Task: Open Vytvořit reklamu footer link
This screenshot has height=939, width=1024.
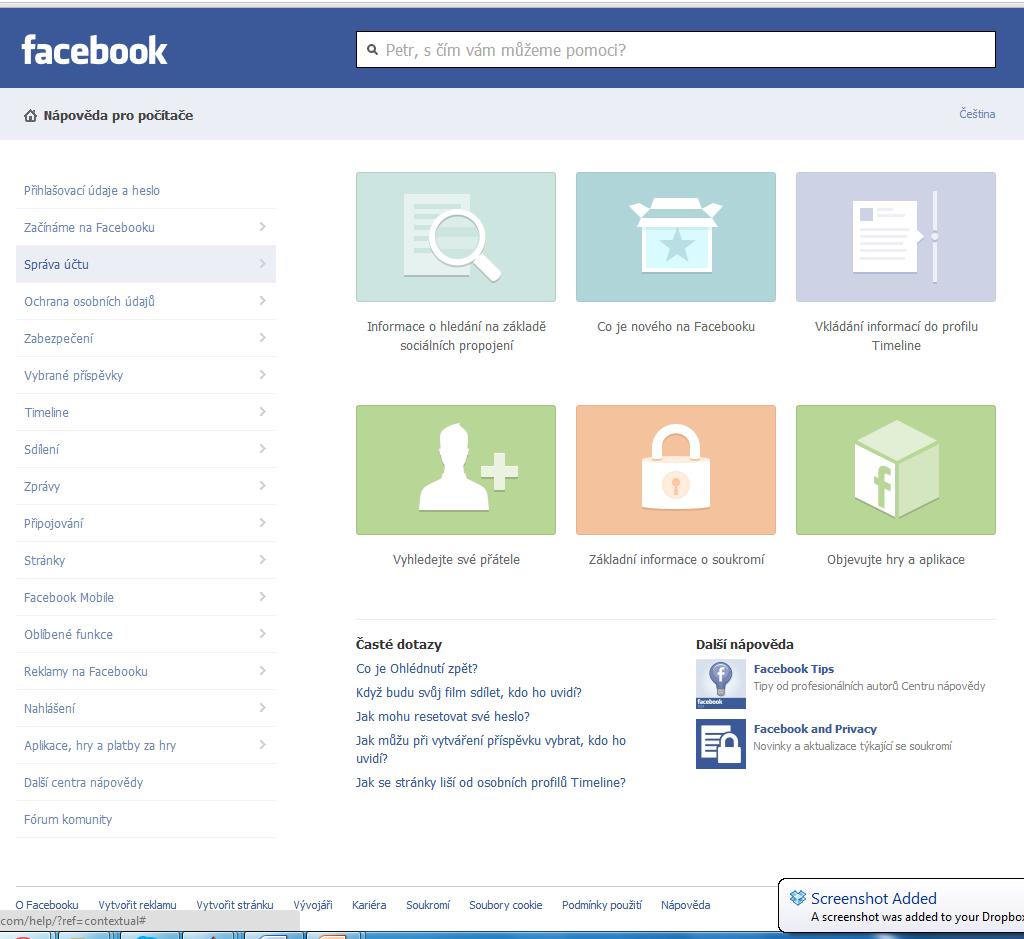Action: 137,905
